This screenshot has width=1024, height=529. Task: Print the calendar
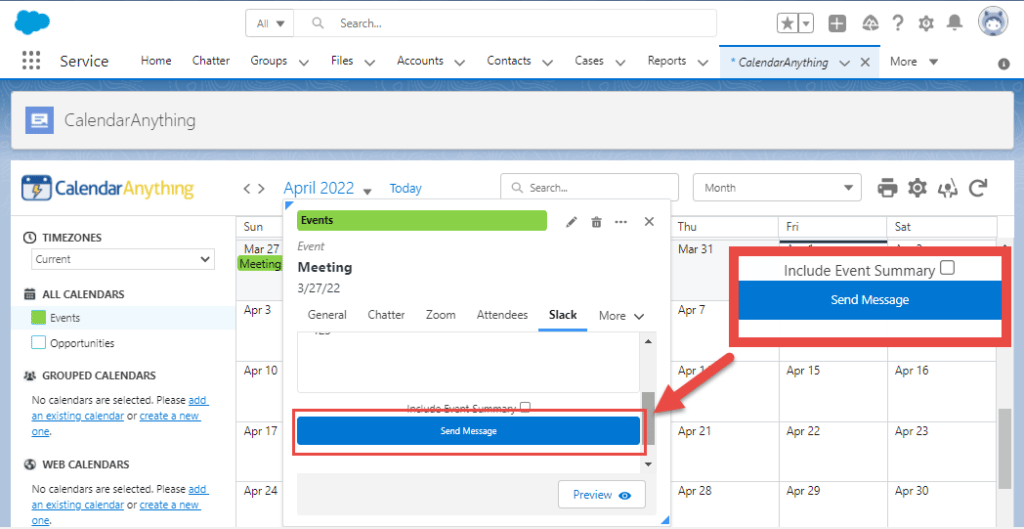pyautogui.click(x=888, y=188)
